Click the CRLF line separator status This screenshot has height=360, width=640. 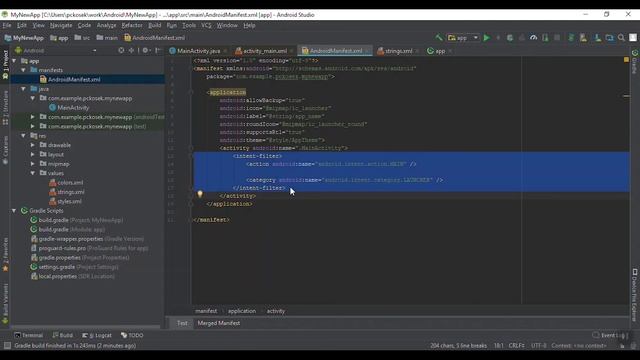(x=516, y=346)
